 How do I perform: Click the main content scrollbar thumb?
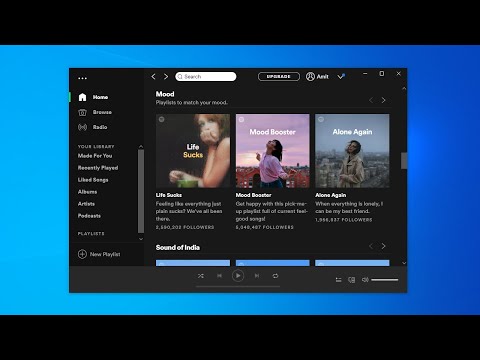[x=404, y=161]
